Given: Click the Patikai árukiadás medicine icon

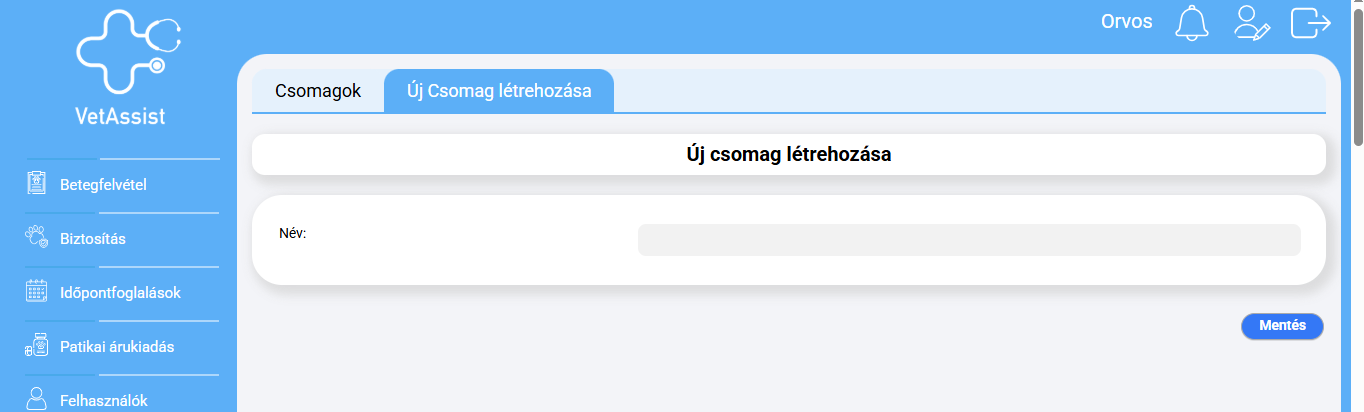Looking at the screenshot, I should tap(37, 347).
